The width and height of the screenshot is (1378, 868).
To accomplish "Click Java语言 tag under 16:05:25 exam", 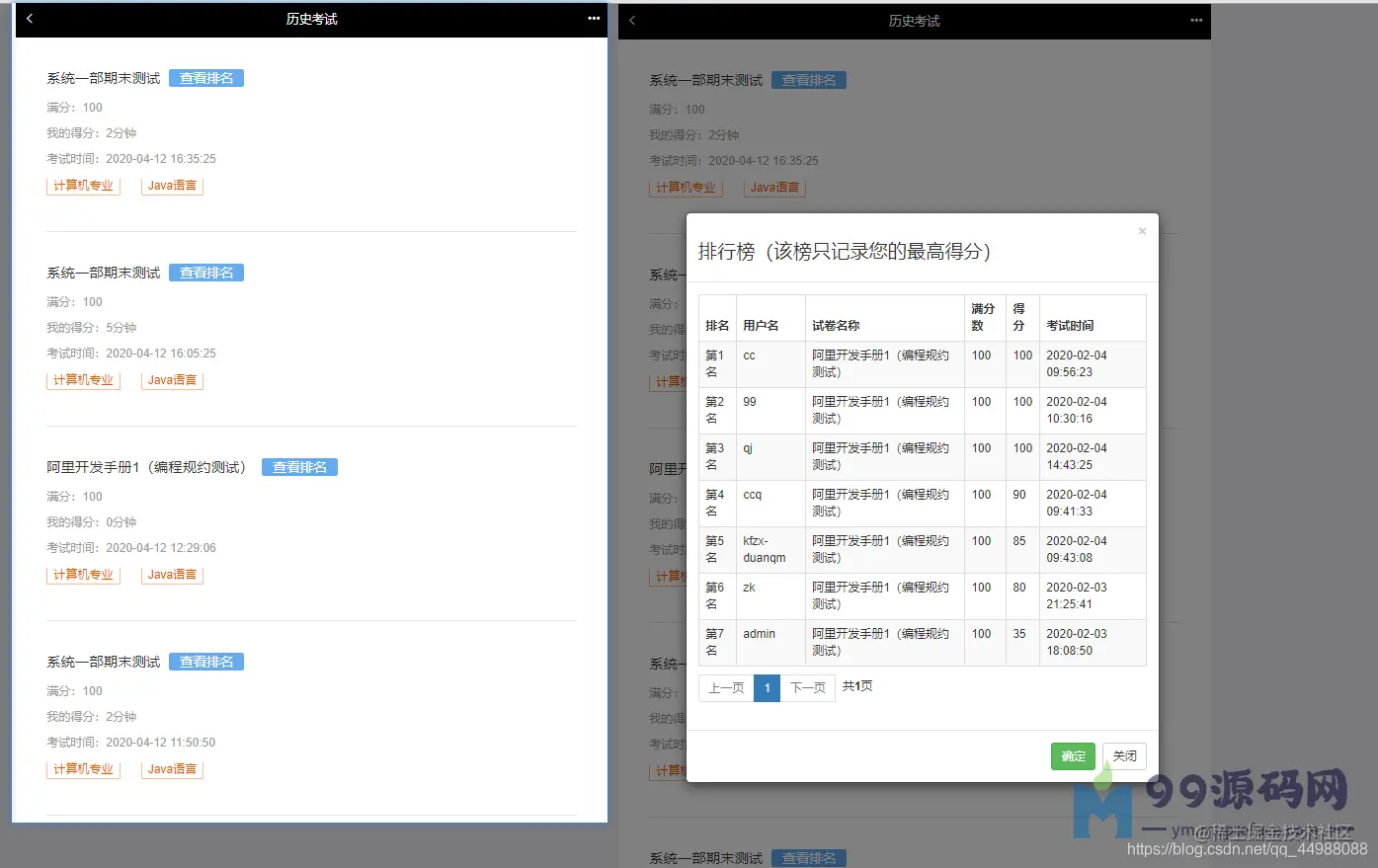I will pos(172,380).
